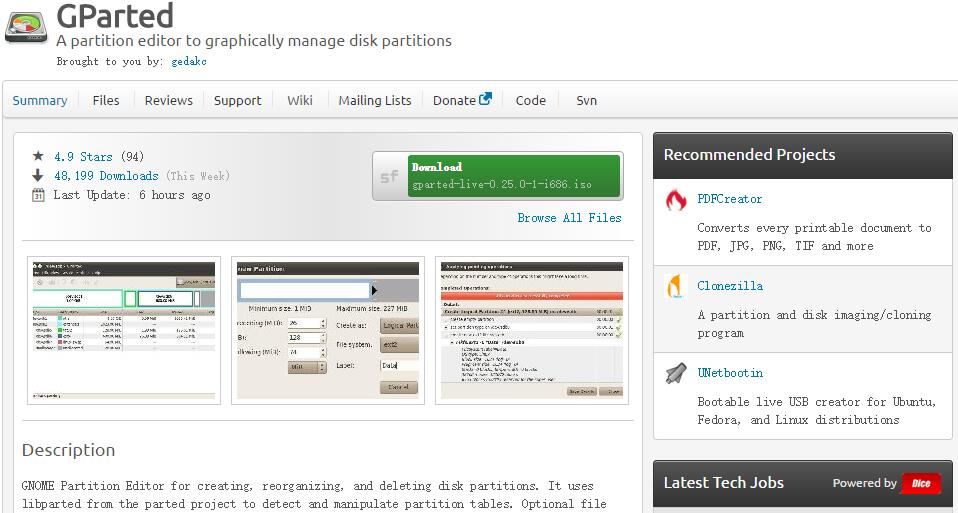The width and height of the screenshot is (958, 513).
Task: Open the 4.9 Stars rating link
Action: 83,156
